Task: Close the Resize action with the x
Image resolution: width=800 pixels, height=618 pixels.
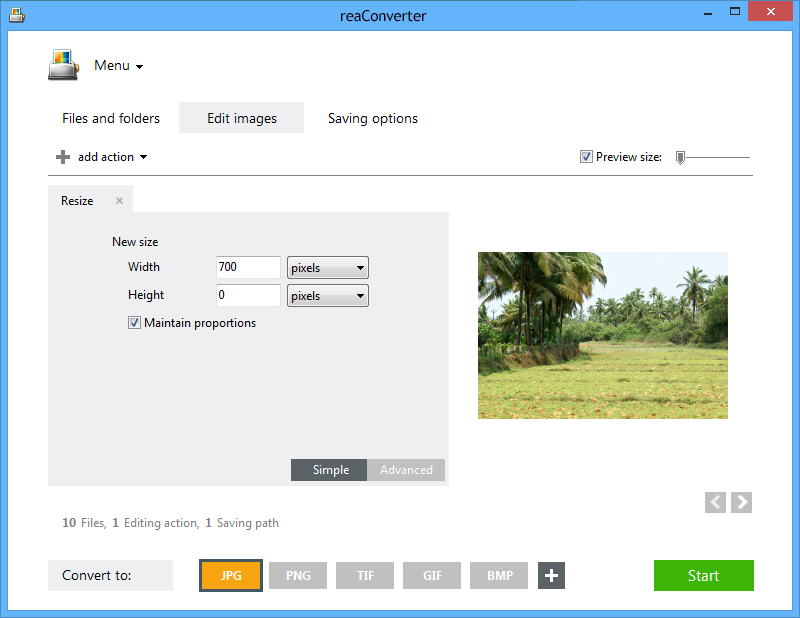Action: pos(119,201)
